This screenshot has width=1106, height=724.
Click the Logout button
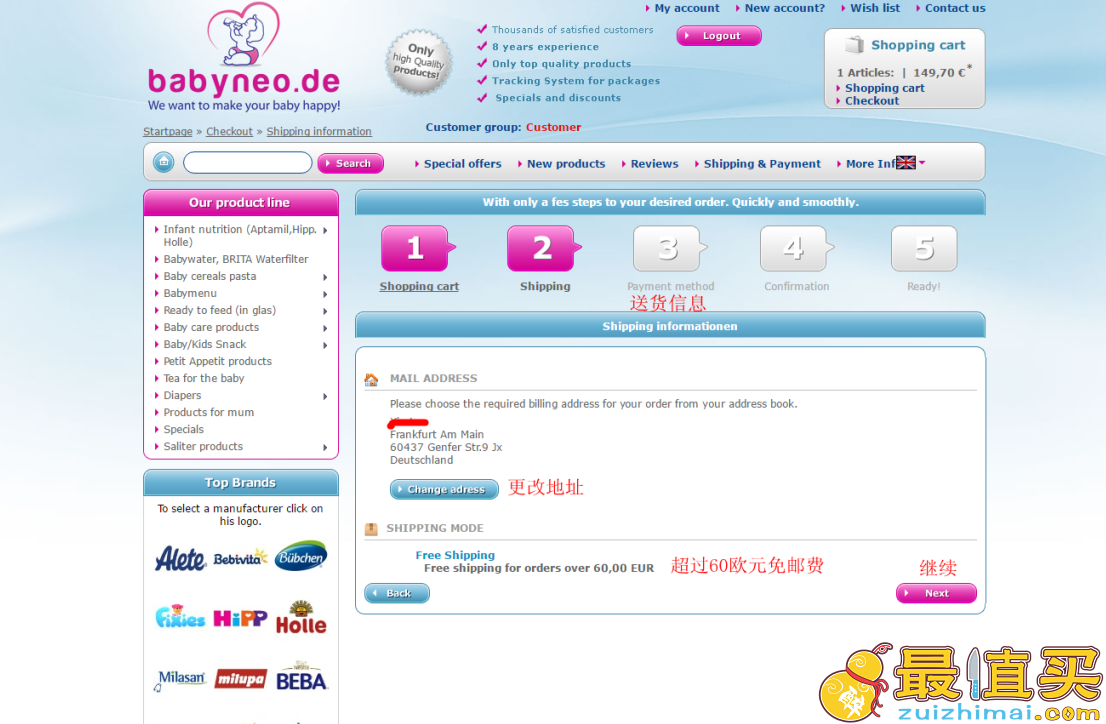(719, 35)
